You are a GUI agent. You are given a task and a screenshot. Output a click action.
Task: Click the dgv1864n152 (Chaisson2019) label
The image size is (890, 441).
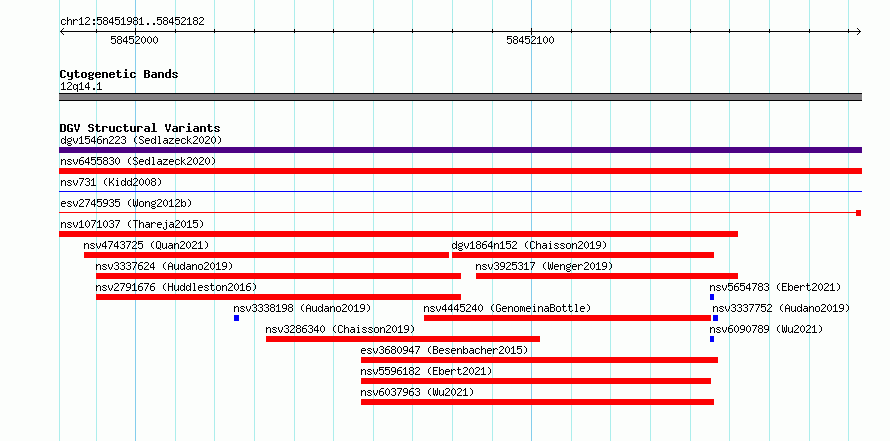pos(529,245)
